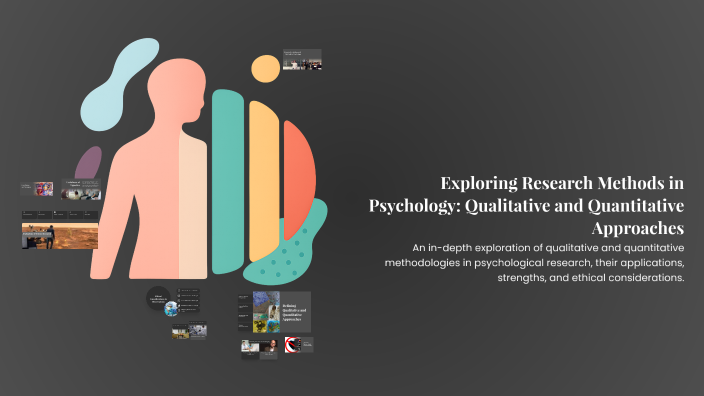Click the round surgeon photo bubble
Screen dimensions: 704x396
click(x=171, y=309)
